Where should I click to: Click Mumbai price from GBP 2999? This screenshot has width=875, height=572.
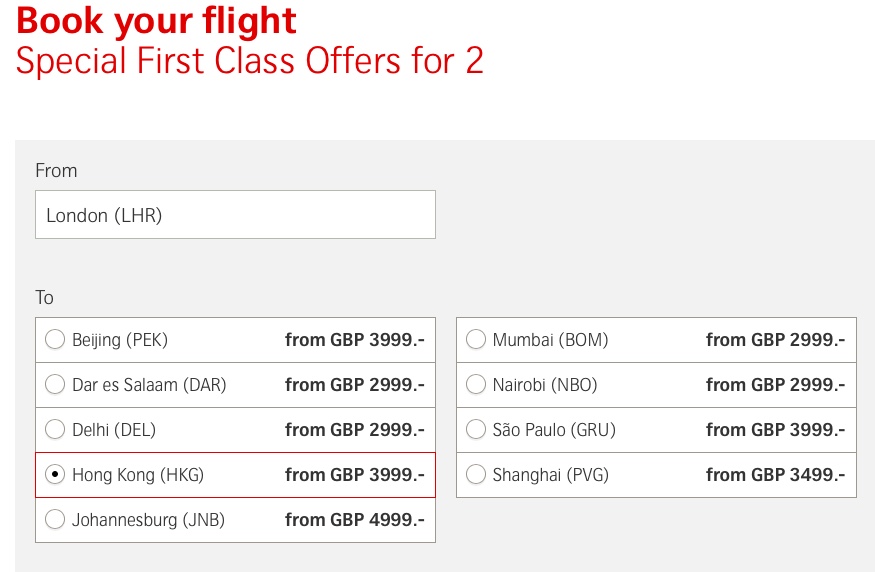(775, 340)
